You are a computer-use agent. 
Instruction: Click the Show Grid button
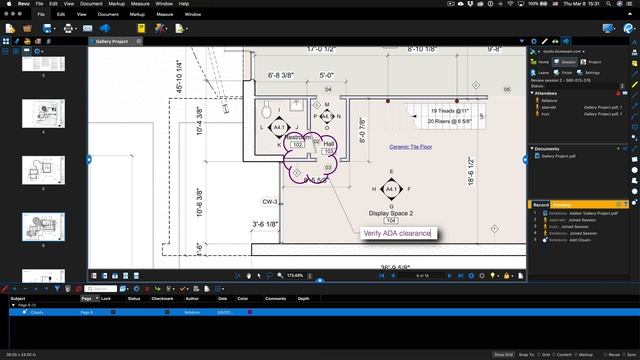[503, 355]
